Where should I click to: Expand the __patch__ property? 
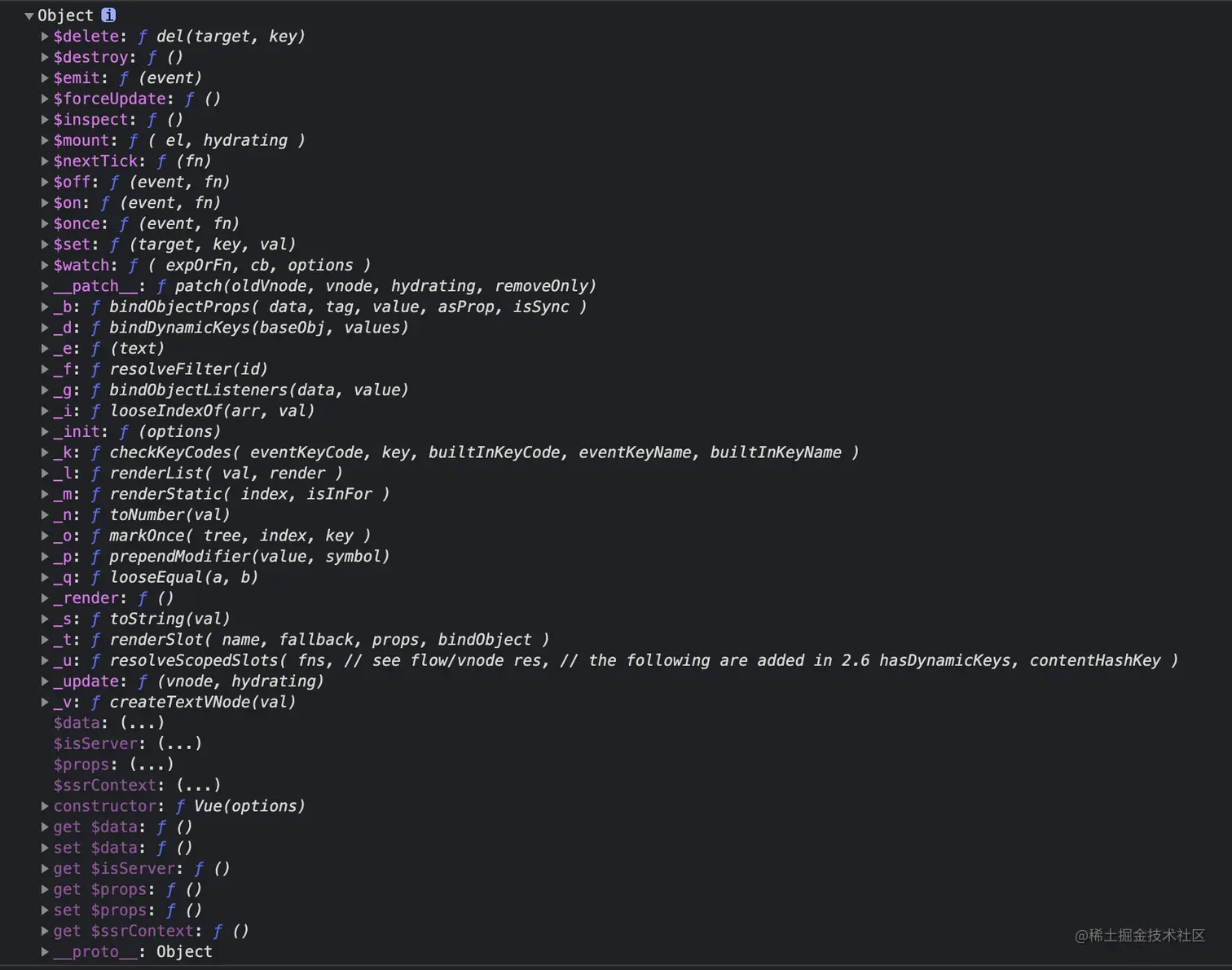click(45, 285)
